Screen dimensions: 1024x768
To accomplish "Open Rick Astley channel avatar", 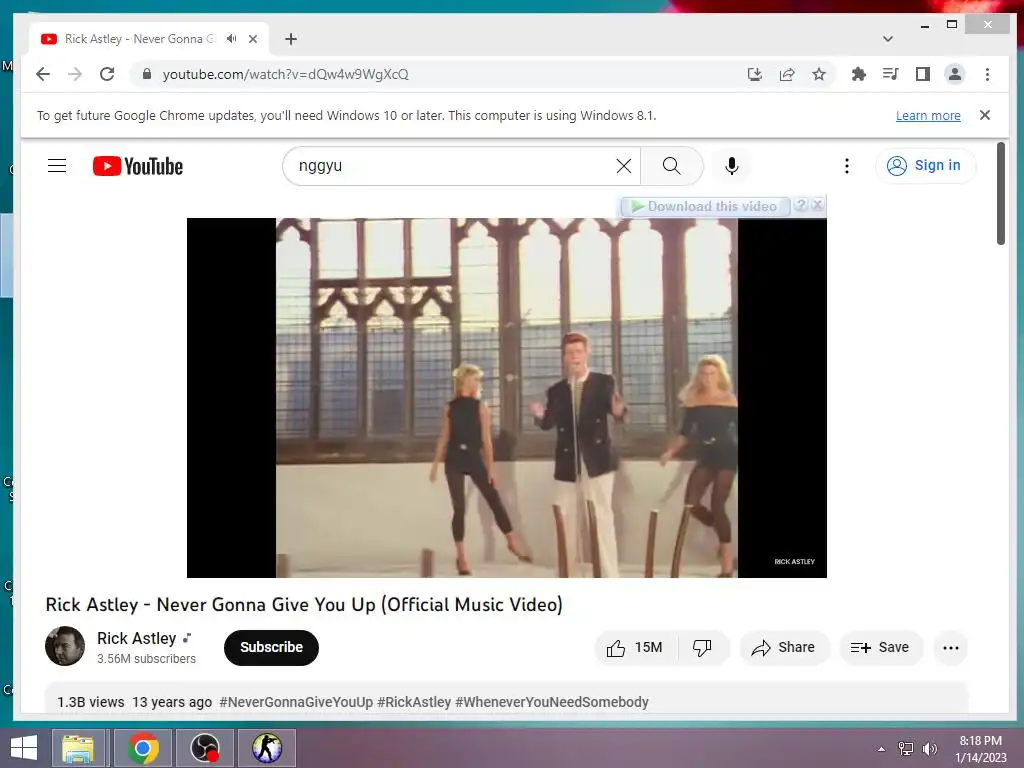I will click(x=65, y=647).
